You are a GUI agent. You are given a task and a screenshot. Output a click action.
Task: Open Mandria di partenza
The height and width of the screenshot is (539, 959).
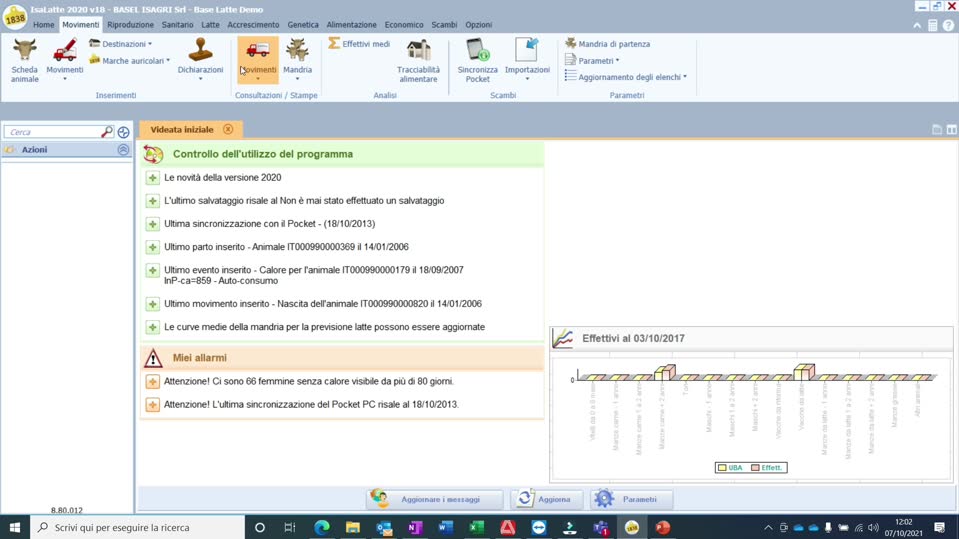(607, 43)
